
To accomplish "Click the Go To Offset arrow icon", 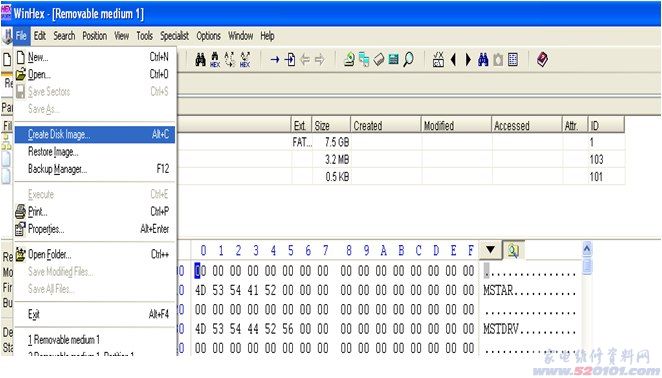I will [275, 60].
